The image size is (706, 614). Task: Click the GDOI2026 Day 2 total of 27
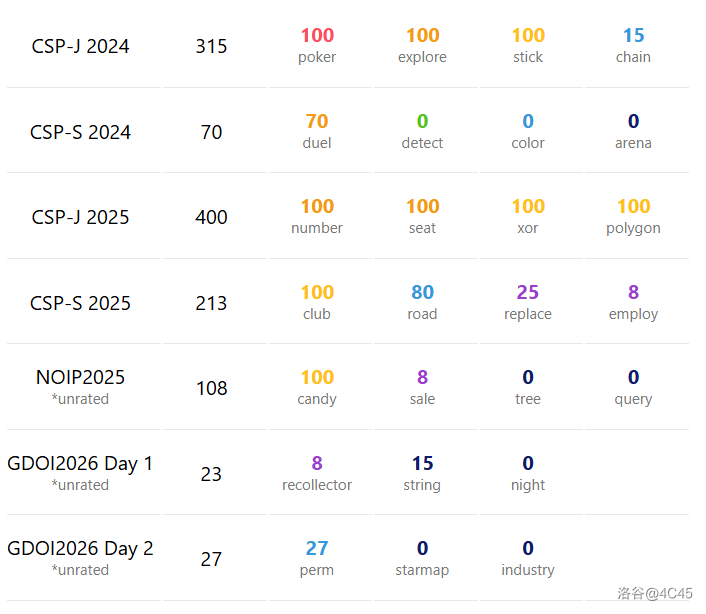[211, 559]
